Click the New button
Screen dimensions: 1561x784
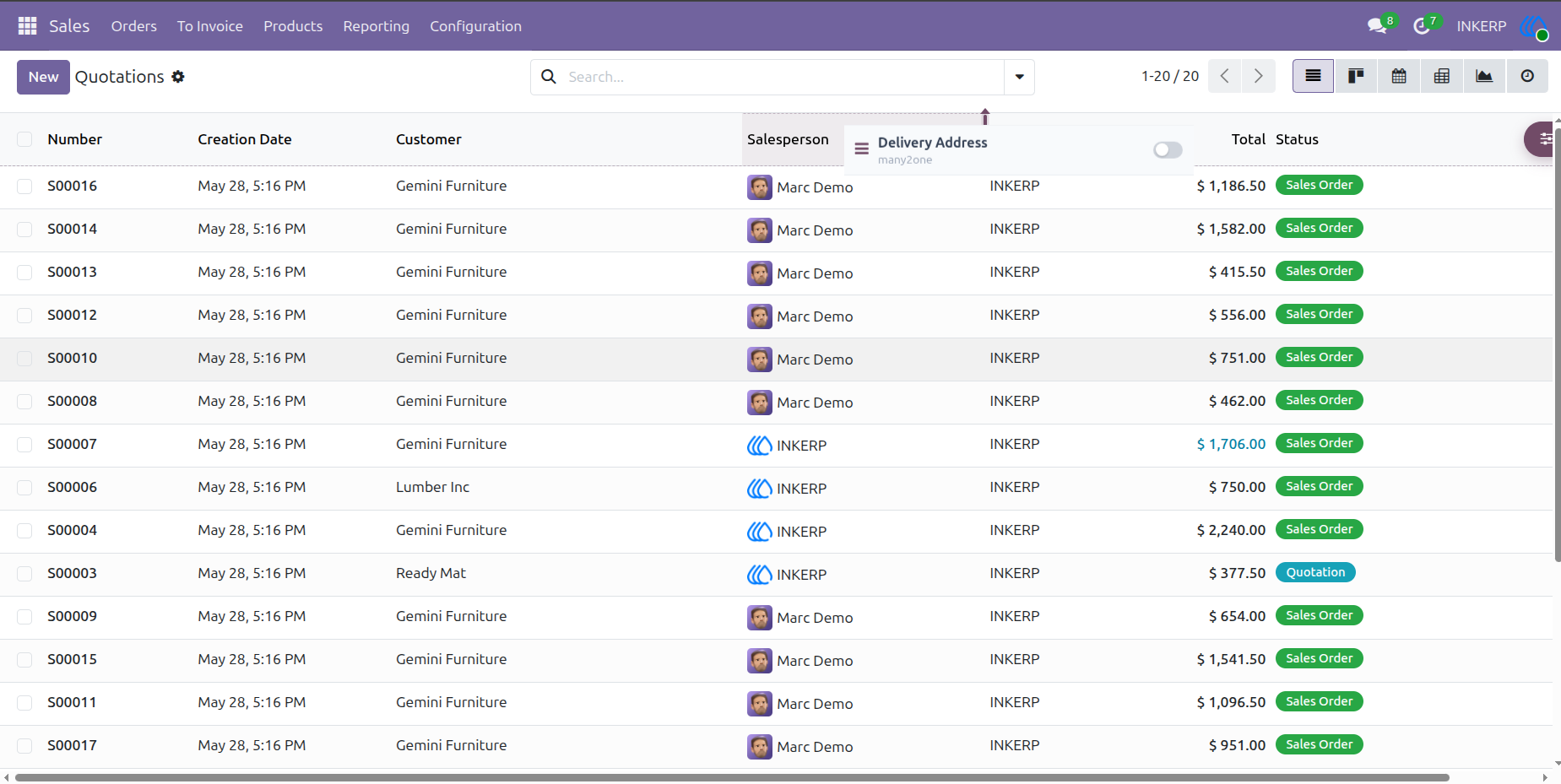click(43, 77)
